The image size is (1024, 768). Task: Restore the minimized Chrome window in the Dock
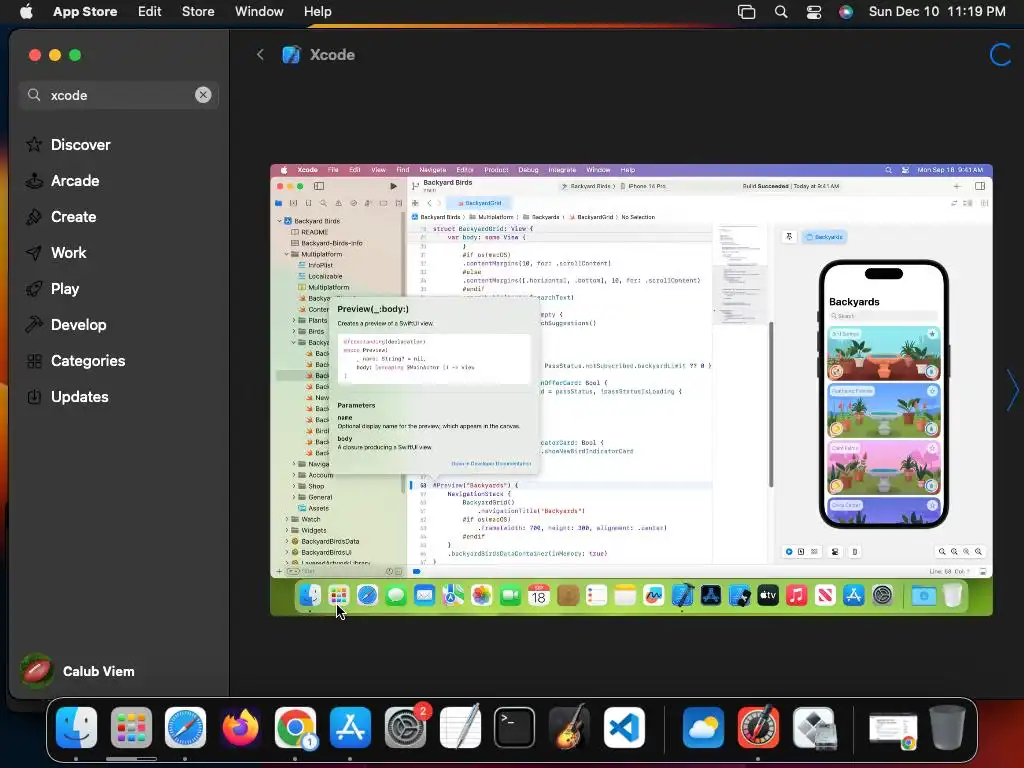(893, 729)
